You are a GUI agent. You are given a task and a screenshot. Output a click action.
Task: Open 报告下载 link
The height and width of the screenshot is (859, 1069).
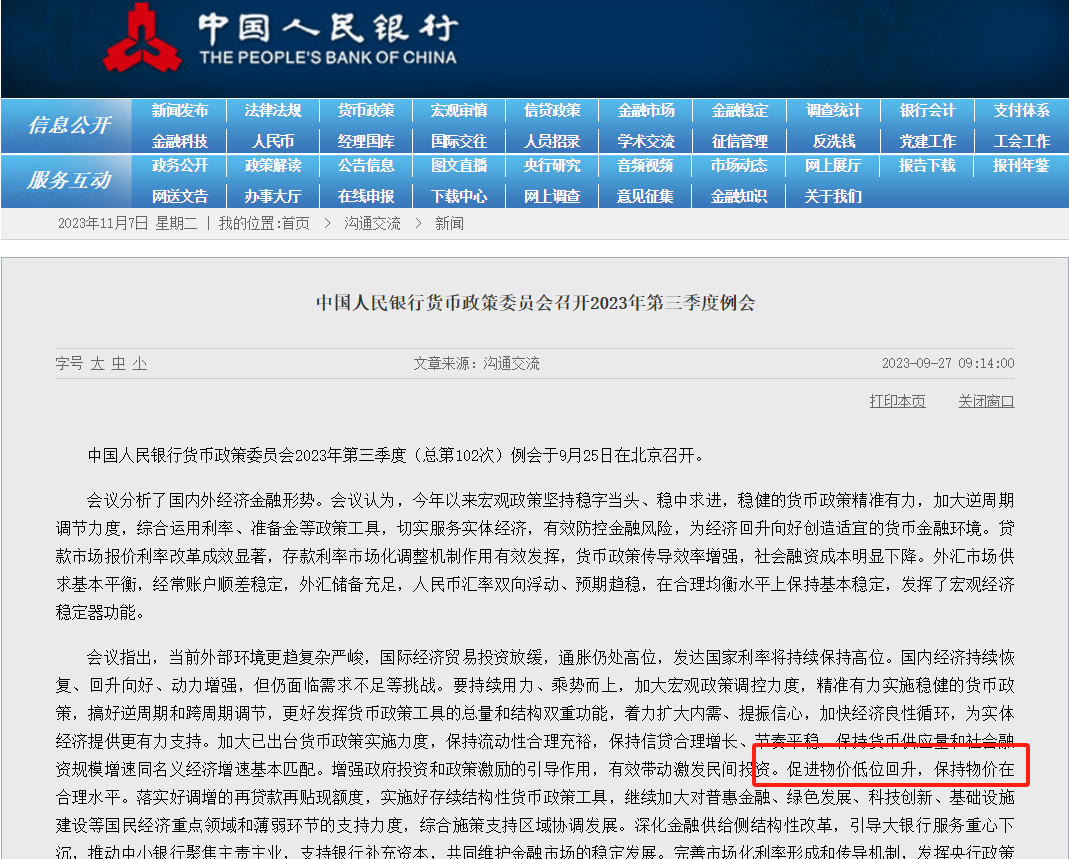pos(927,165)
